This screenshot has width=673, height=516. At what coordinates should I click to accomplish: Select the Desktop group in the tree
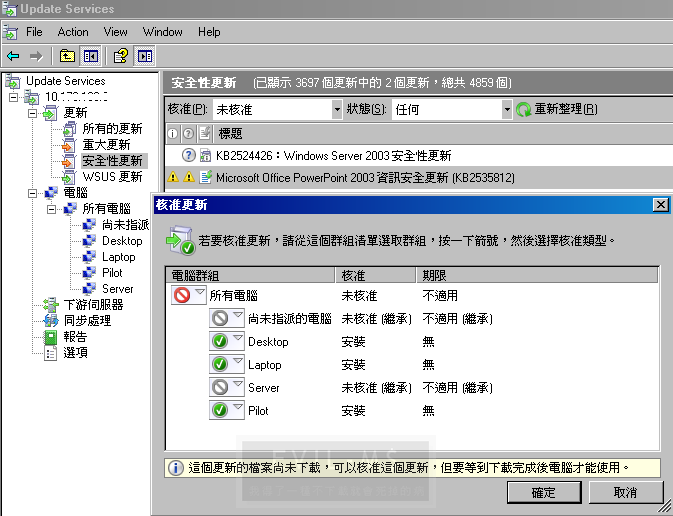coord(122,241)
